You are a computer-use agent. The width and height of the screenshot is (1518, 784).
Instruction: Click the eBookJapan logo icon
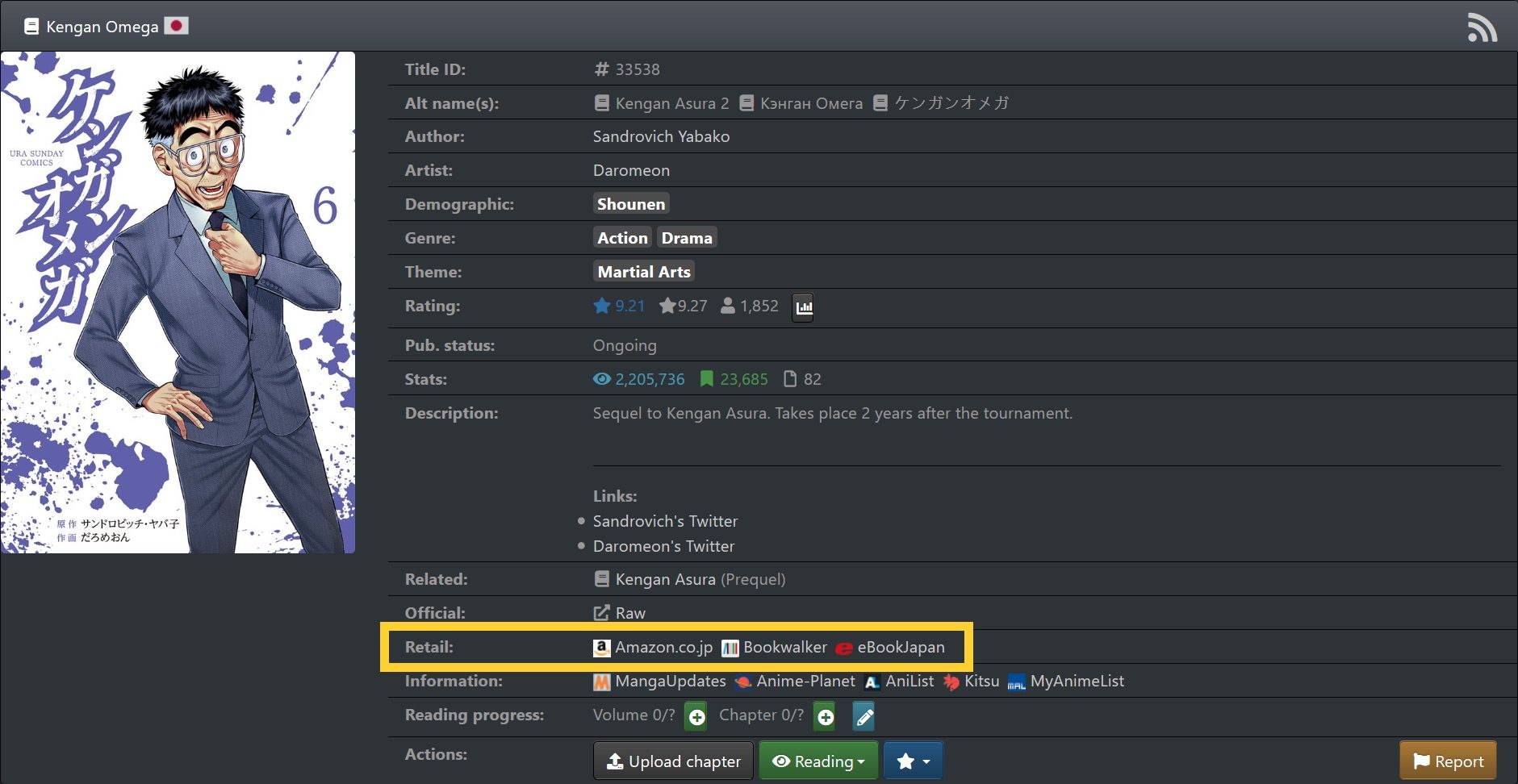tap(844, 648)
